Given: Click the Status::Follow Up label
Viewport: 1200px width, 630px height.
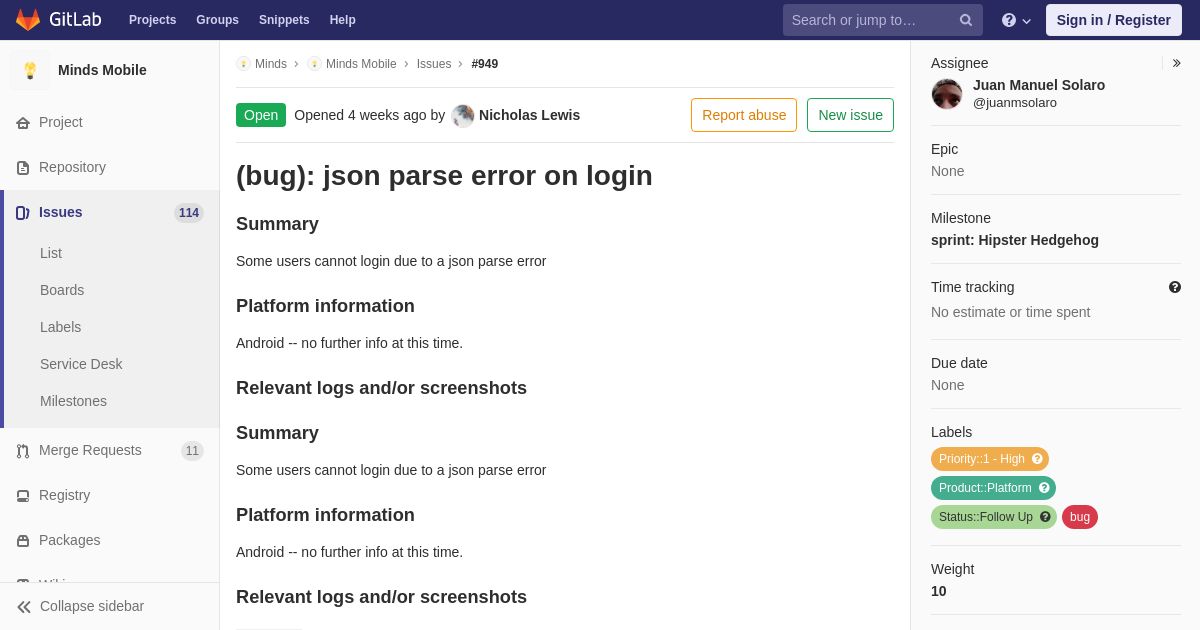Looking at the screenshot, I should tap(994, 517).
